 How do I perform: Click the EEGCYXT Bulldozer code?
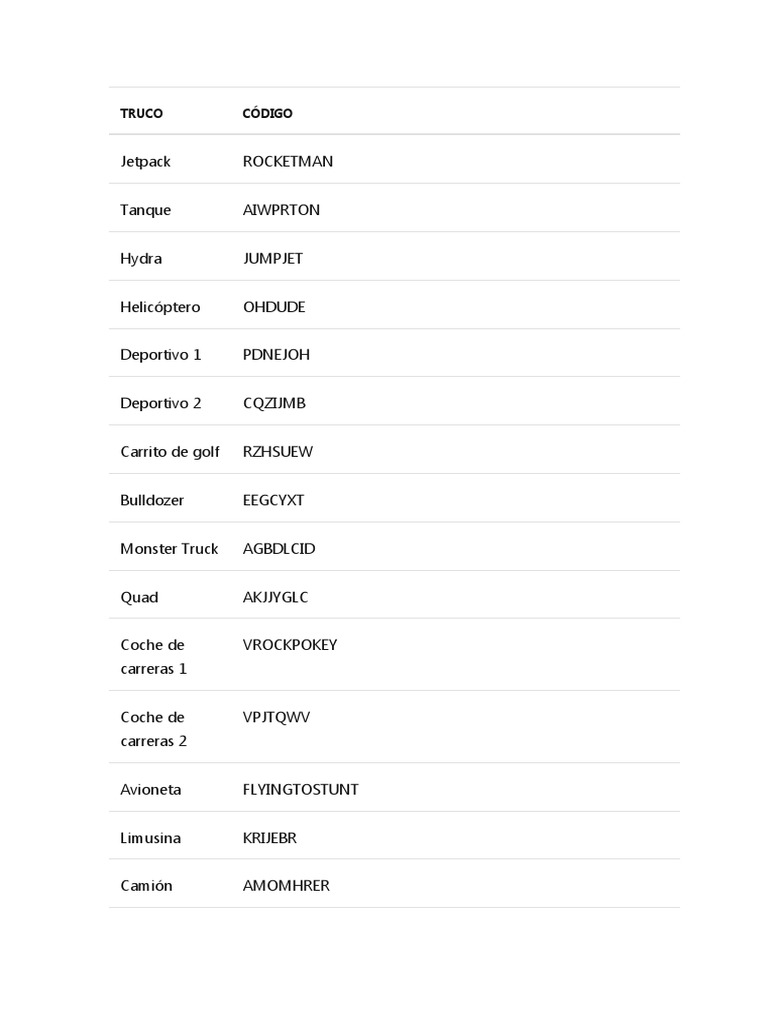[x=274, y=500]
